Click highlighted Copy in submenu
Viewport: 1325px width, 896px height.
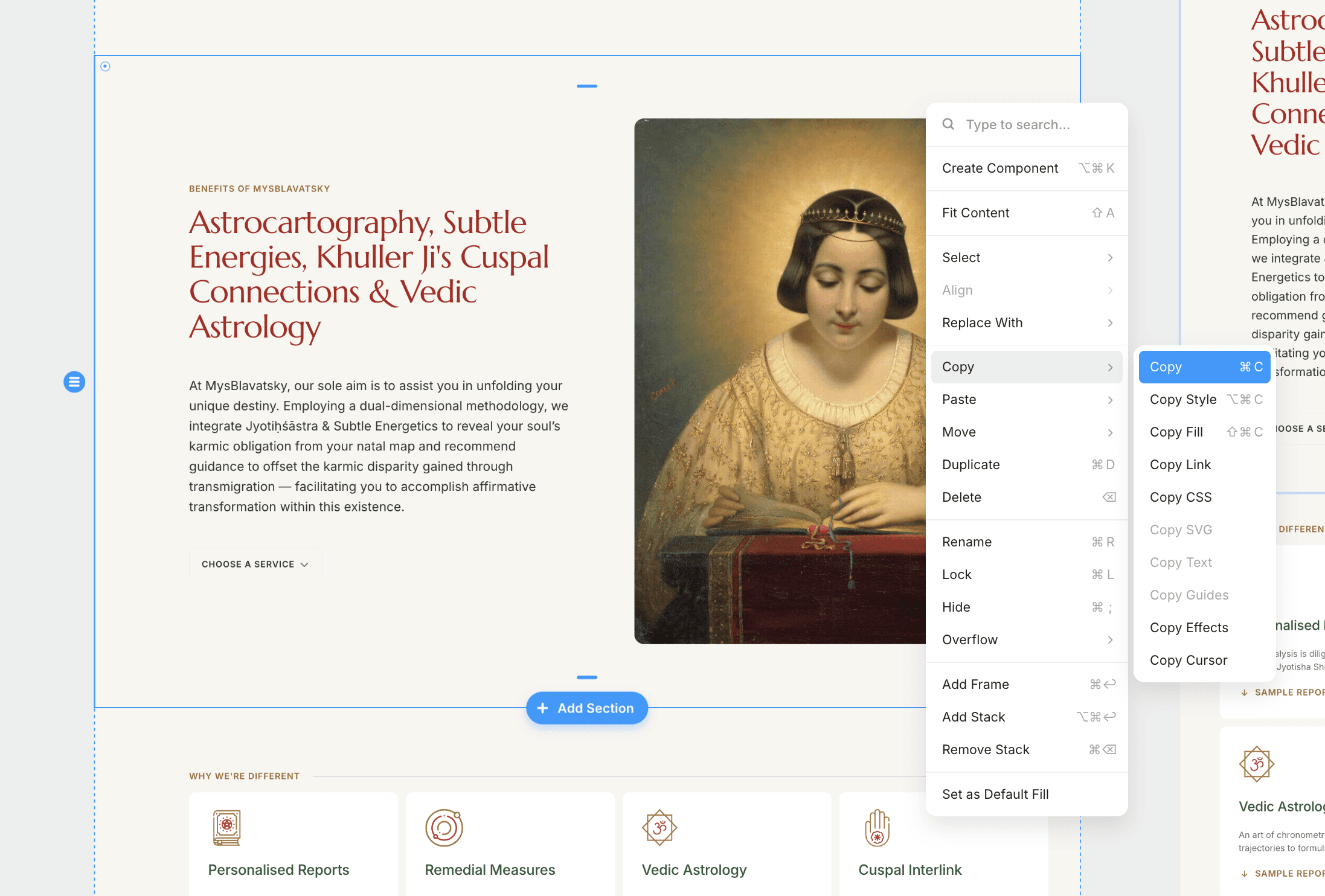1205,367
